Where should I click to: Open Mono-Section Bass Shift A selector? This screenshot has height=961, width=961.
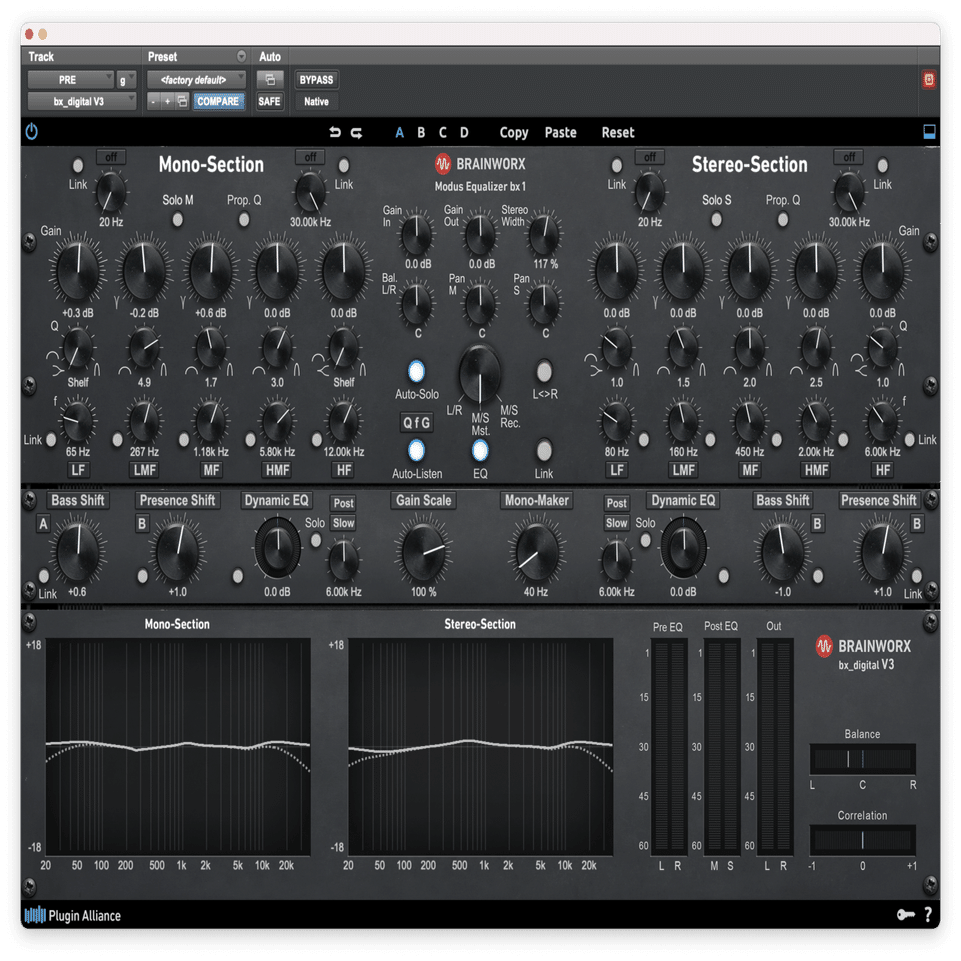pyautogui.click(x=43, y=524)
